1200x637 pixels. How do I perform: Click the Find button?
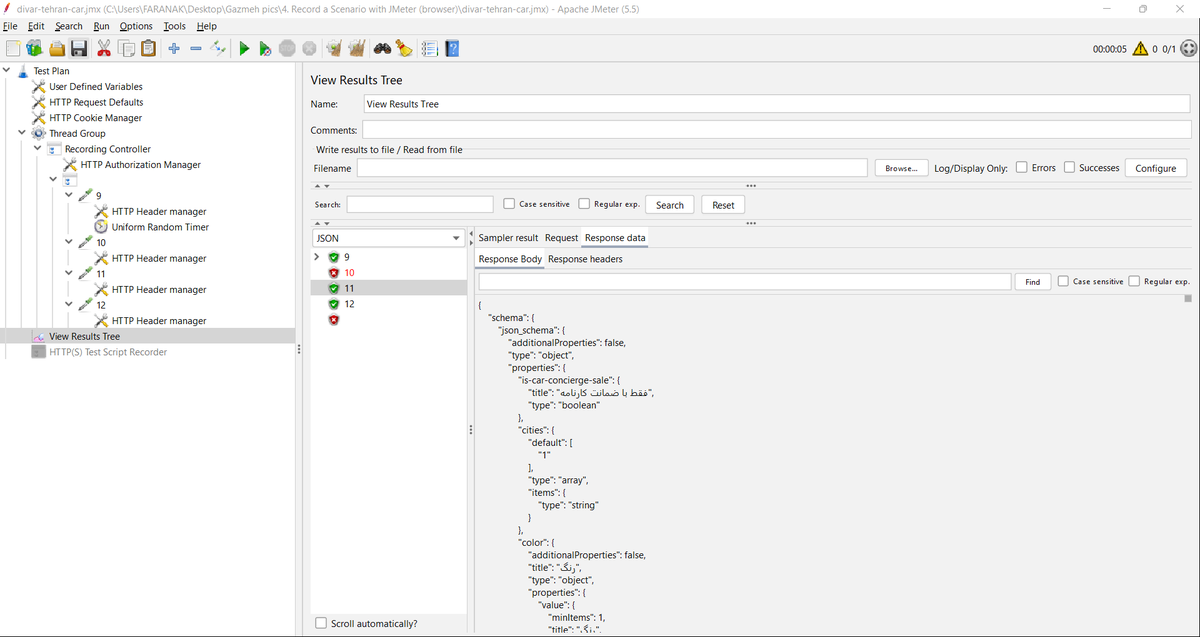(x=1032, y=282)
